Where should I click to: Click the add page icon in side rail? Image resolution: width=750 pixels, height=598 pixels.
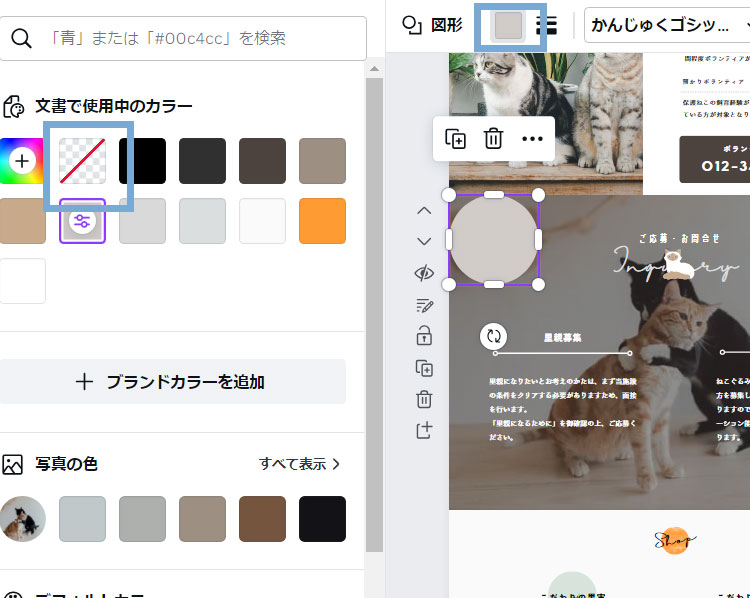tap(424, 430)
